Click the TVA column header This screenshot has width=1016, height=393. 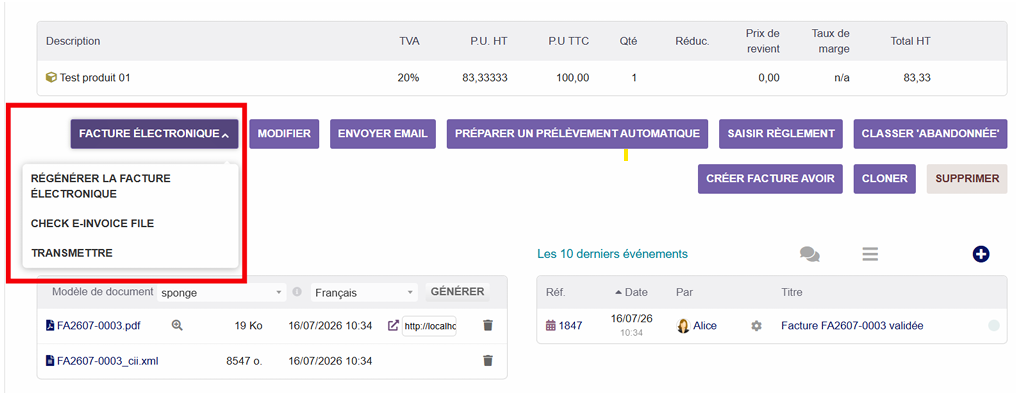(x=410, y=41)
